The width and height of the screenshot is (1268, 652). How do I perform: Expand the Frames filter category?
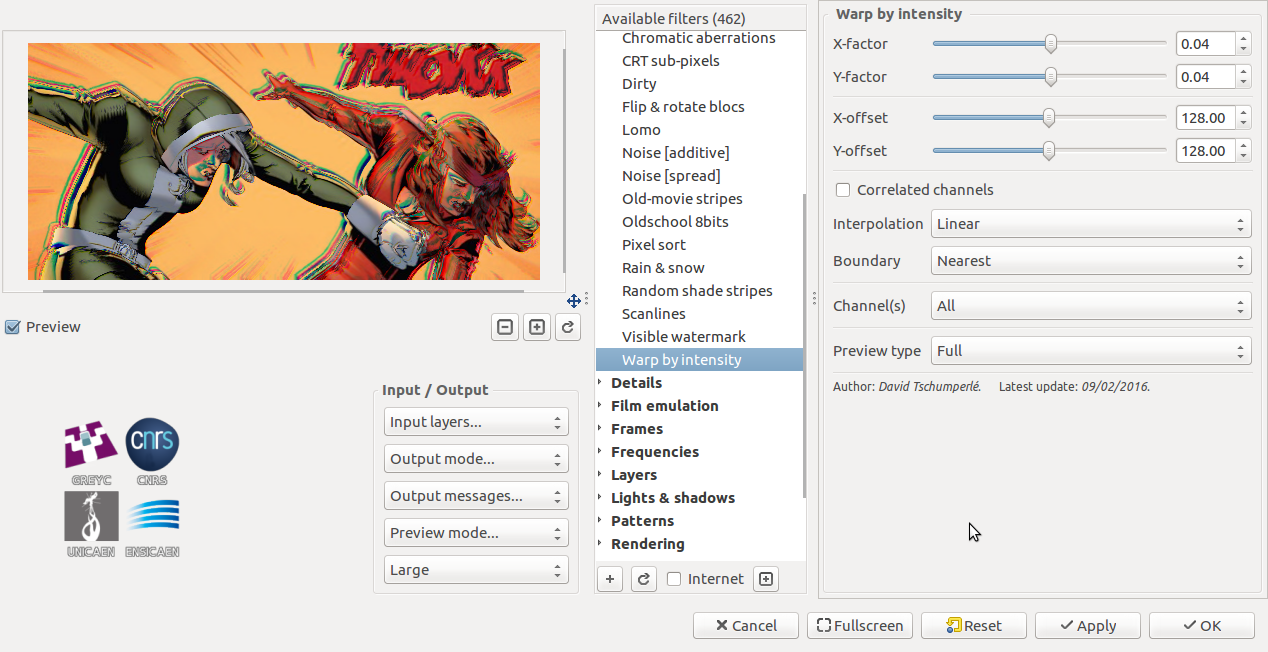[x=600, y=429]
